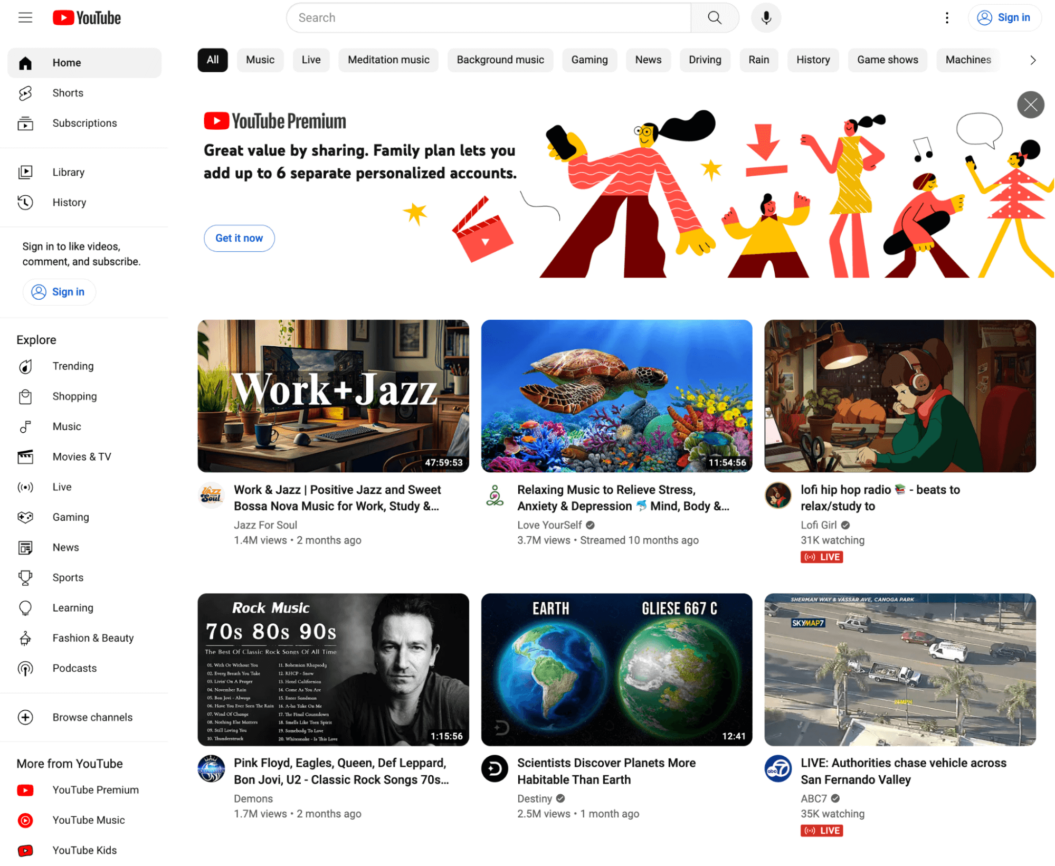This screenshot has height=866, width=1055.
Task: Open Love YourSelf channel name
Action: [550, 526]
